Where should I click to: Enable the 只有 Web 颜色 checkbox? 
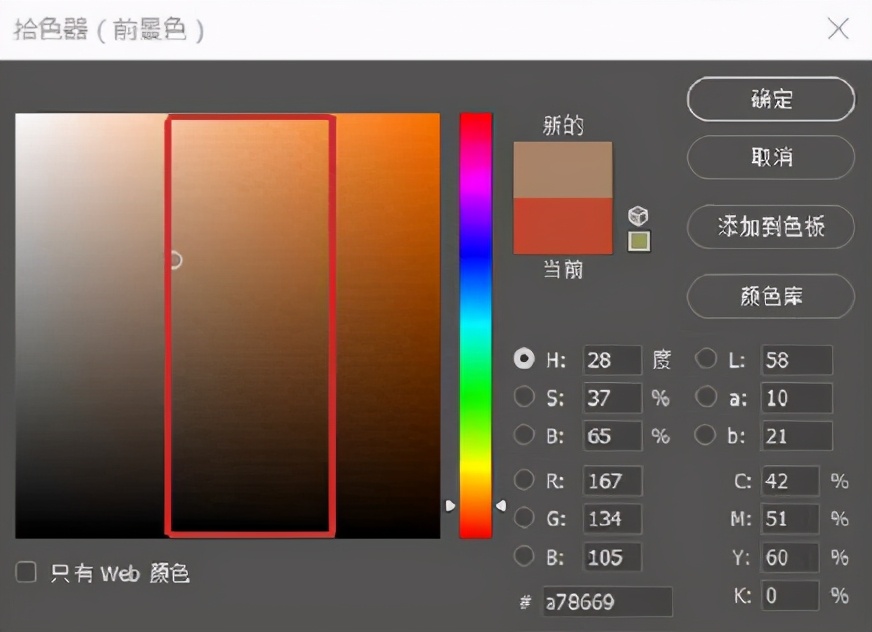[x=27, y=573]
